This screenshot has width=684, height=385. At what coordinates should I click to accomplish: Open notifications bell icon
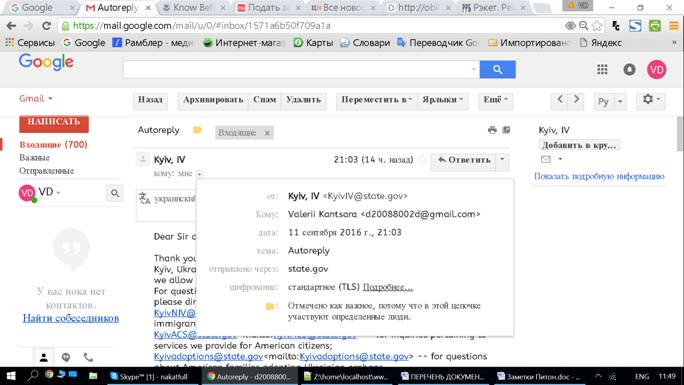click(x=629, y=69)
